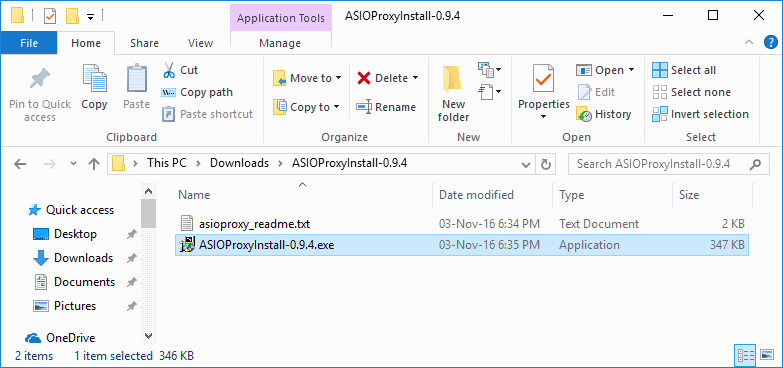Click the Delete red X icon

click(364, 78)
